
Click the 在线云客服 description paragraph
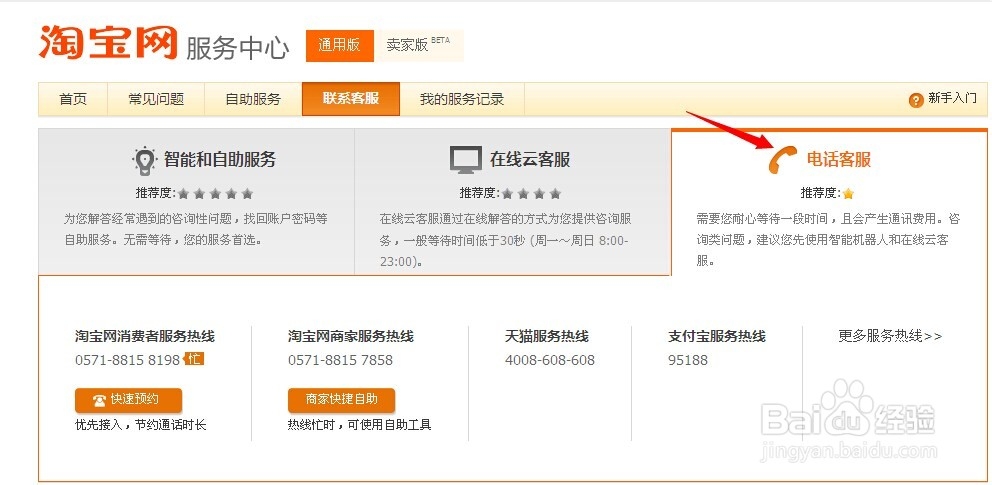coord(505,240)
